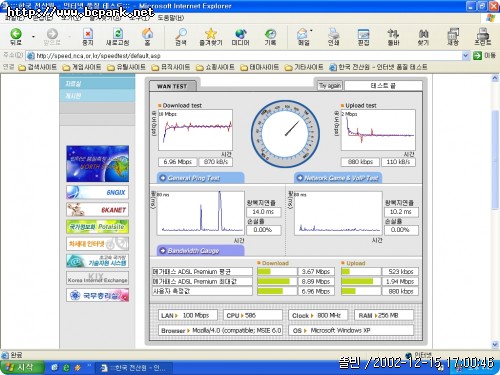Click the Back arrow toolbar icon
The width and height of the screenshot is (500, 375).
point(16,34)
